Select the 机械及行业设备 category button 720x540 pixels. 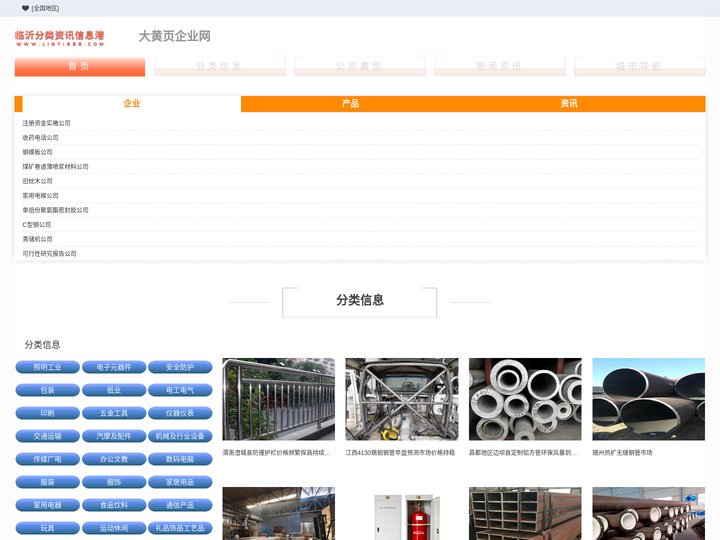pos(180,436)
